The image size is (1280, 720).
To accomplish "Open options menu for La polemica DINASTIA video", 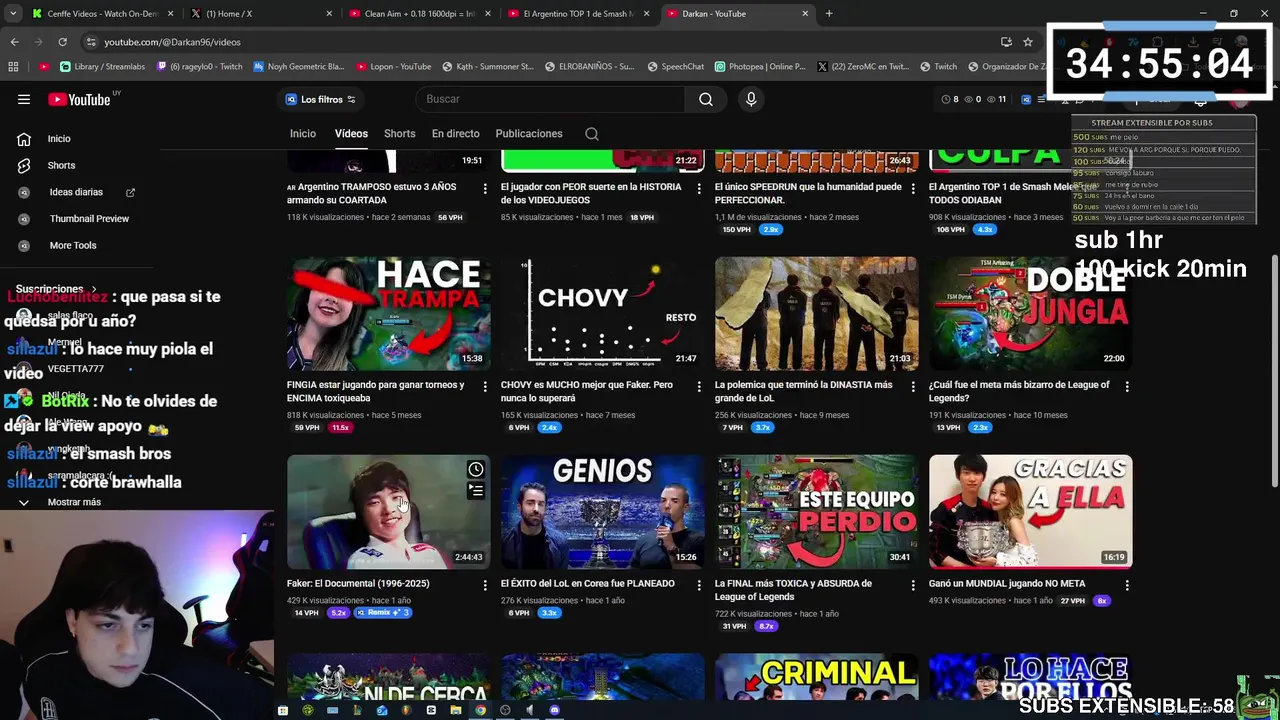I will click(913, 386).
